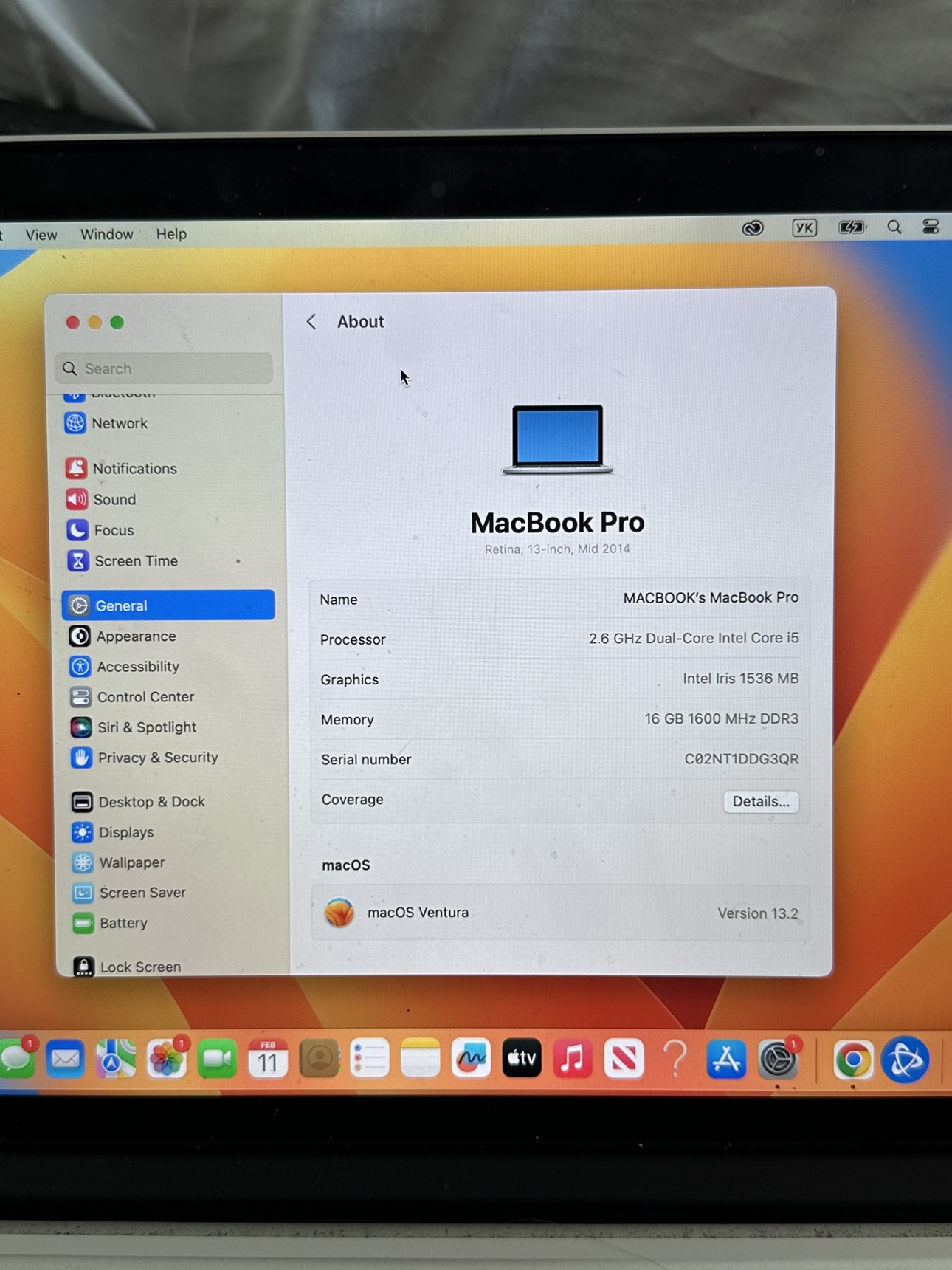Open the View menu
Viewport: 952px width, 1270px height.
pos(41,234)
